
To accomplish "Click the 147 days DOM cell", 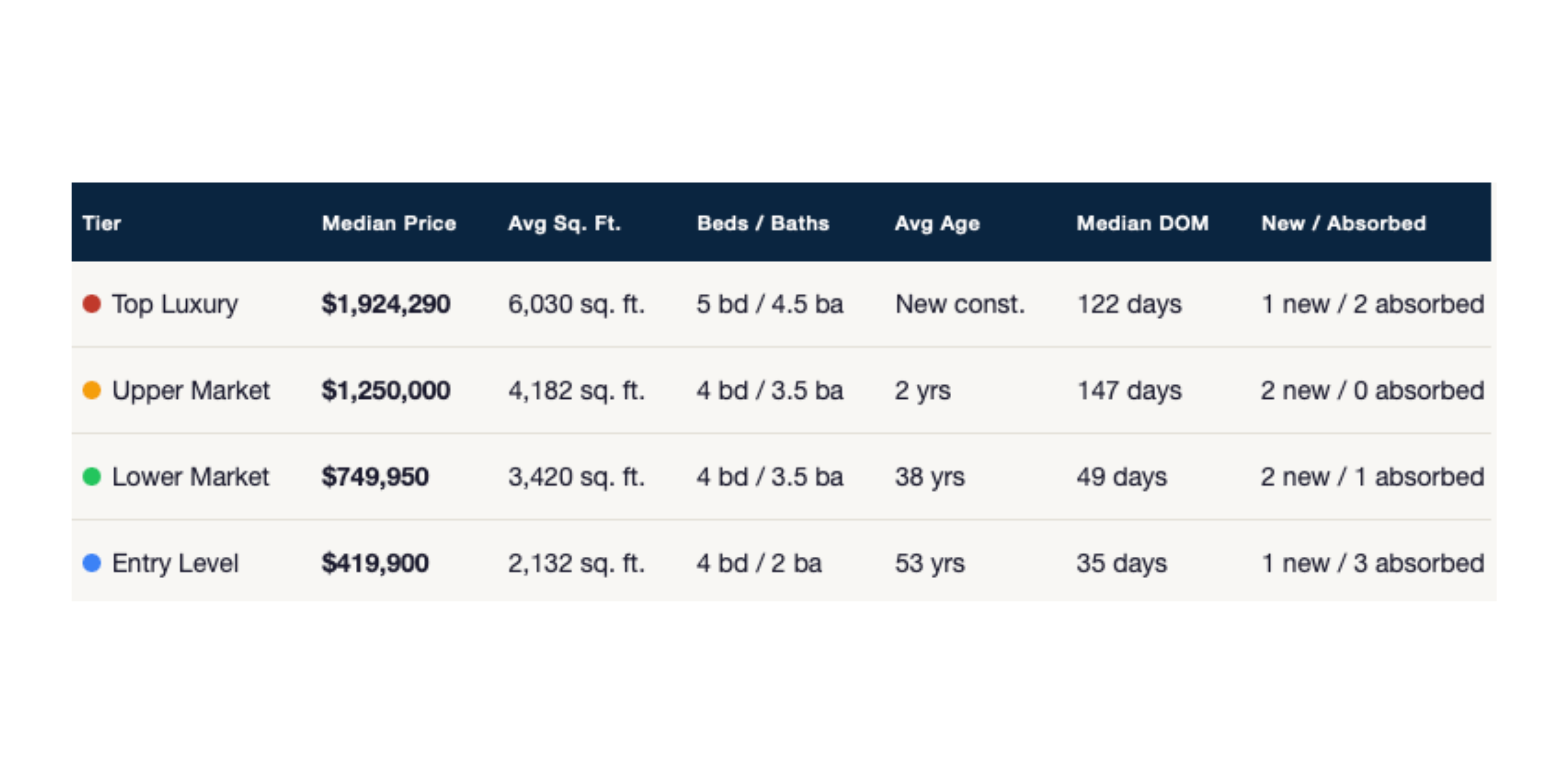I will [1129, 390].
